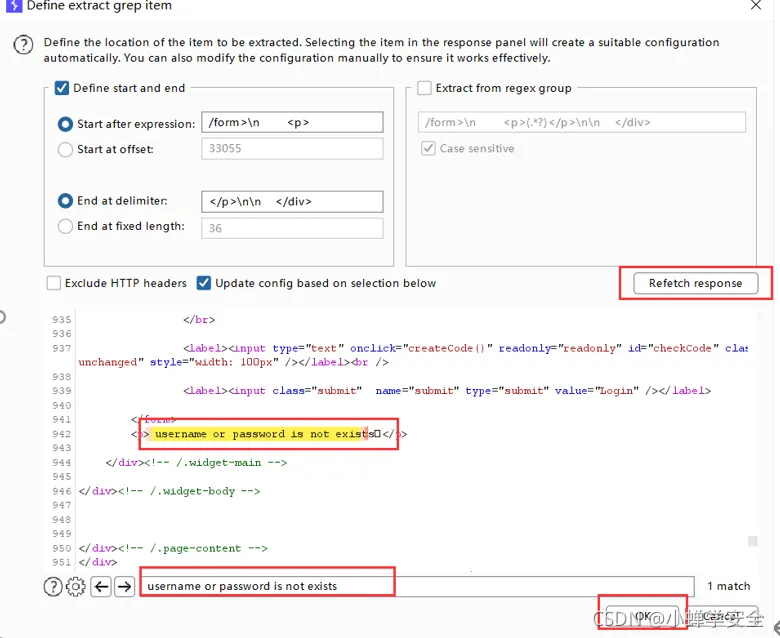Screen dimensions: 780x638
Task: Click the search box with username text
Action: coord(418,586)
